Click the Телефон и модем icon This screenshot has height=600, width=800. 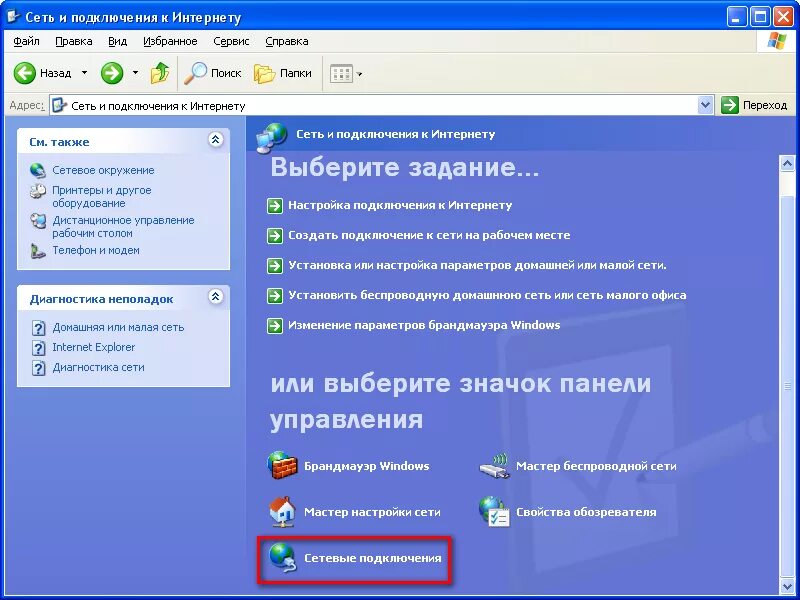[38, 251]
